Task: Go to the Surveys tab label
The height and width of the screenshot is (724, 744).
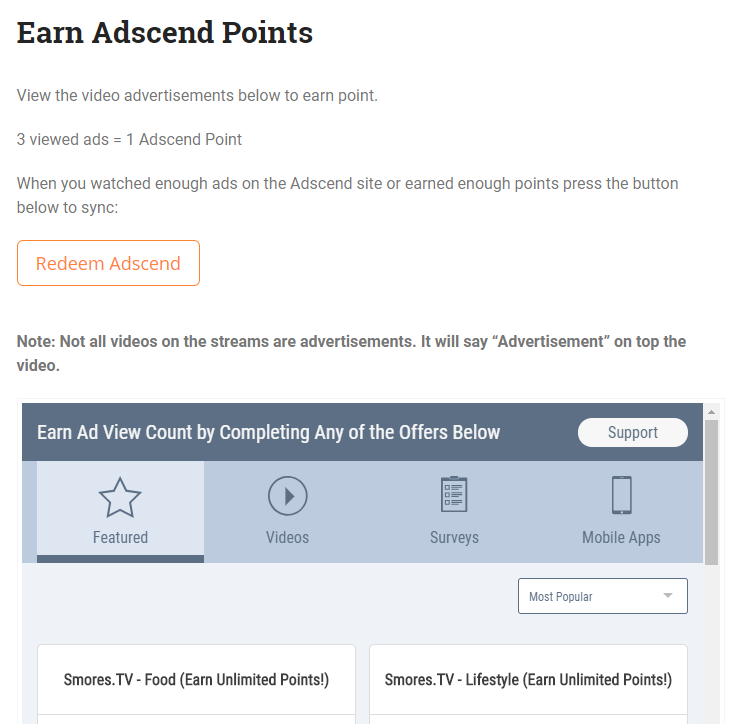Action: [454, 537]
